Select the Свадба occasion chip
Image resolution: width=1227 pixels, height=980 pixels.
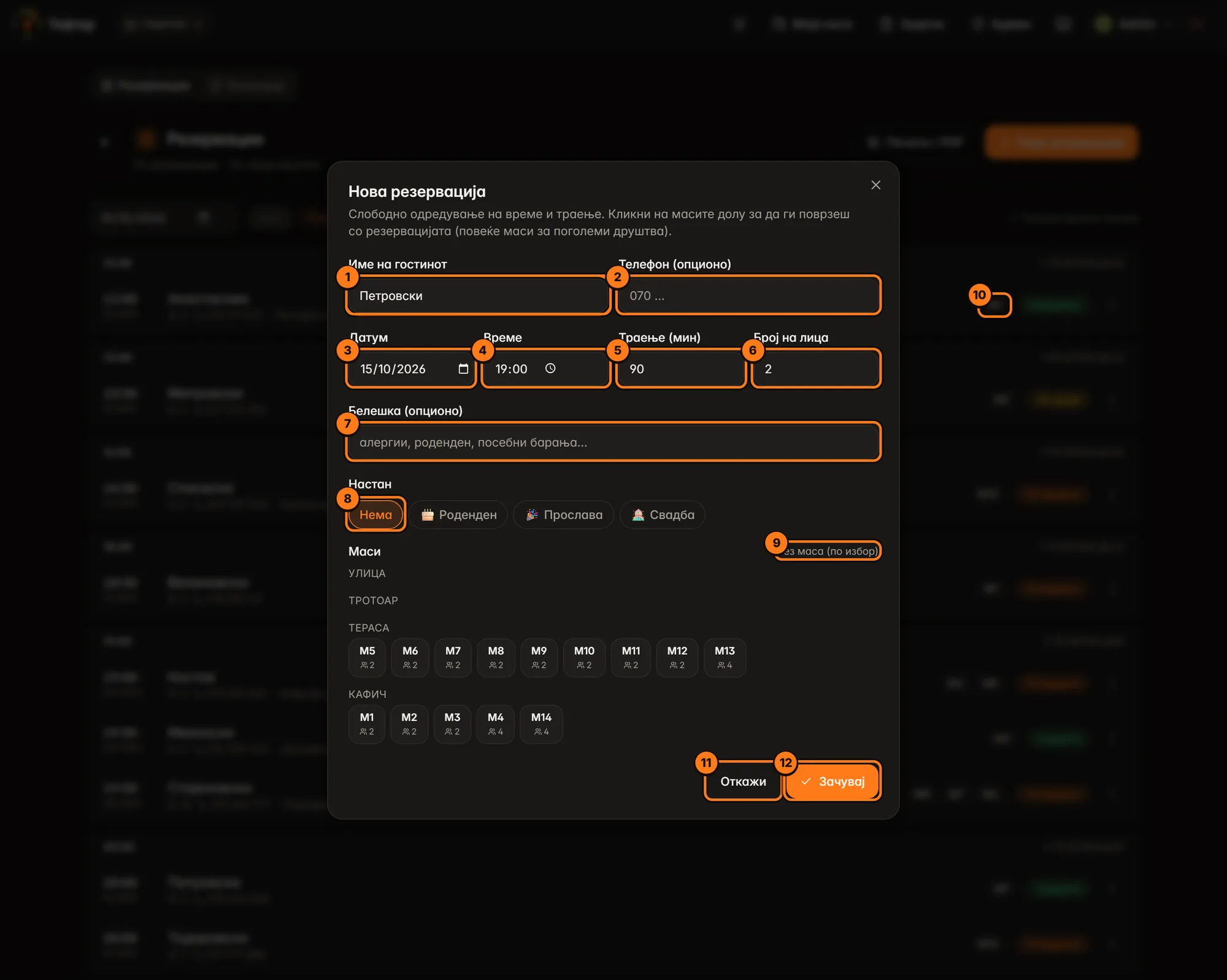click(663, 514)
